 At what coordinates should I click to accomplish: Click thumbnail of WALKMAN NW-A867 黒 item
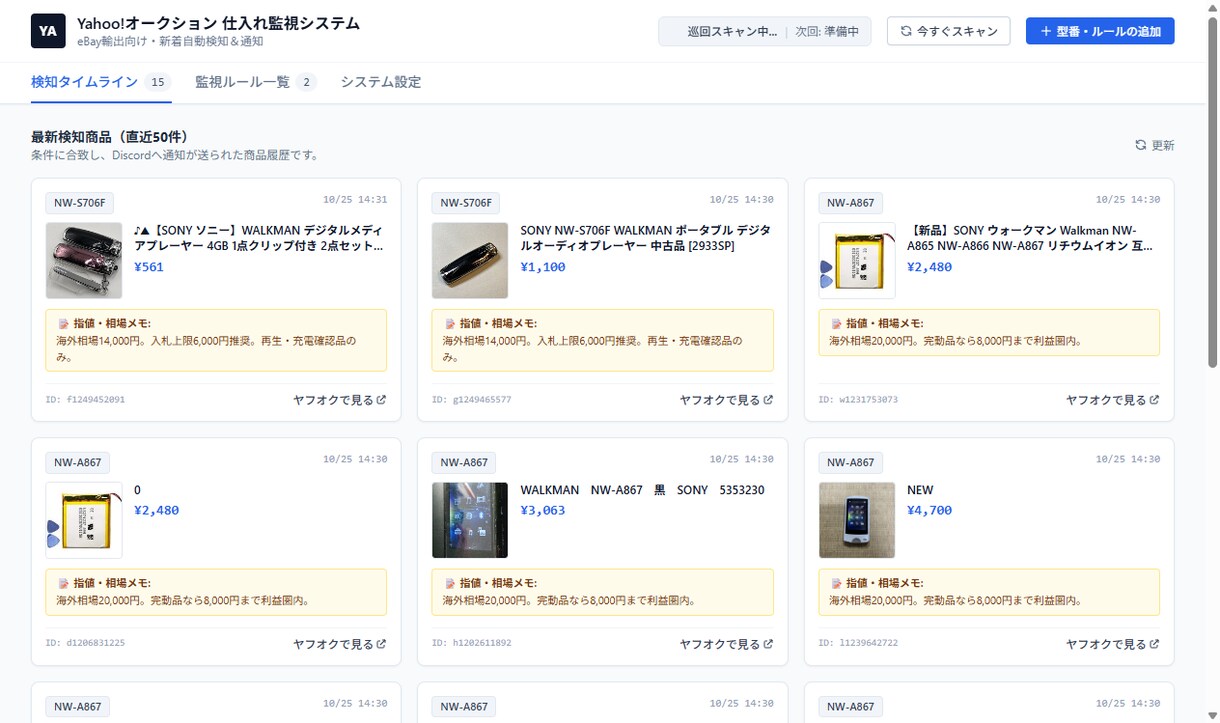click(x=470, y=520)
